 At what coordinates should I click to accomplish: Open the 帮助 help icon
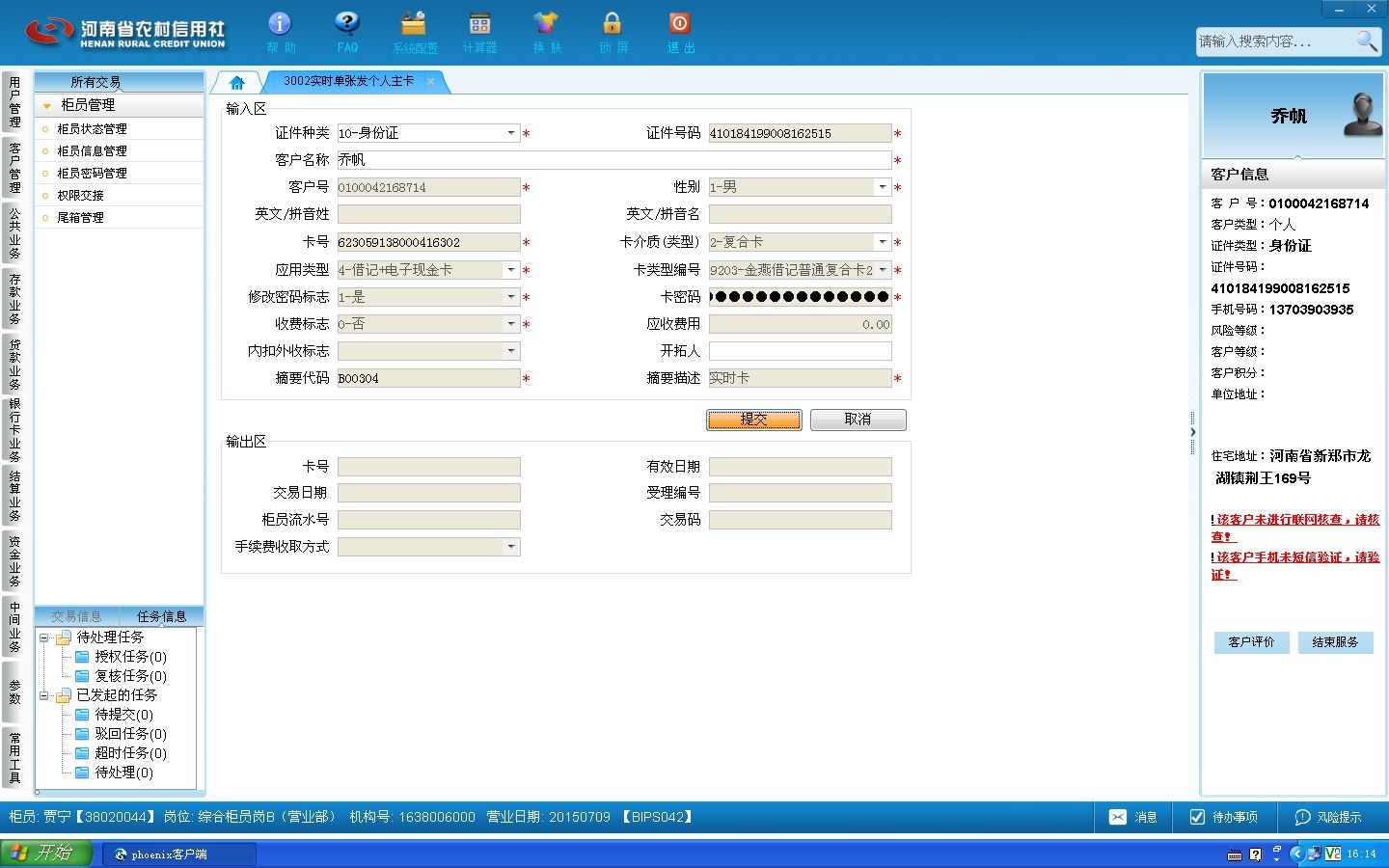tap(280, 24)
